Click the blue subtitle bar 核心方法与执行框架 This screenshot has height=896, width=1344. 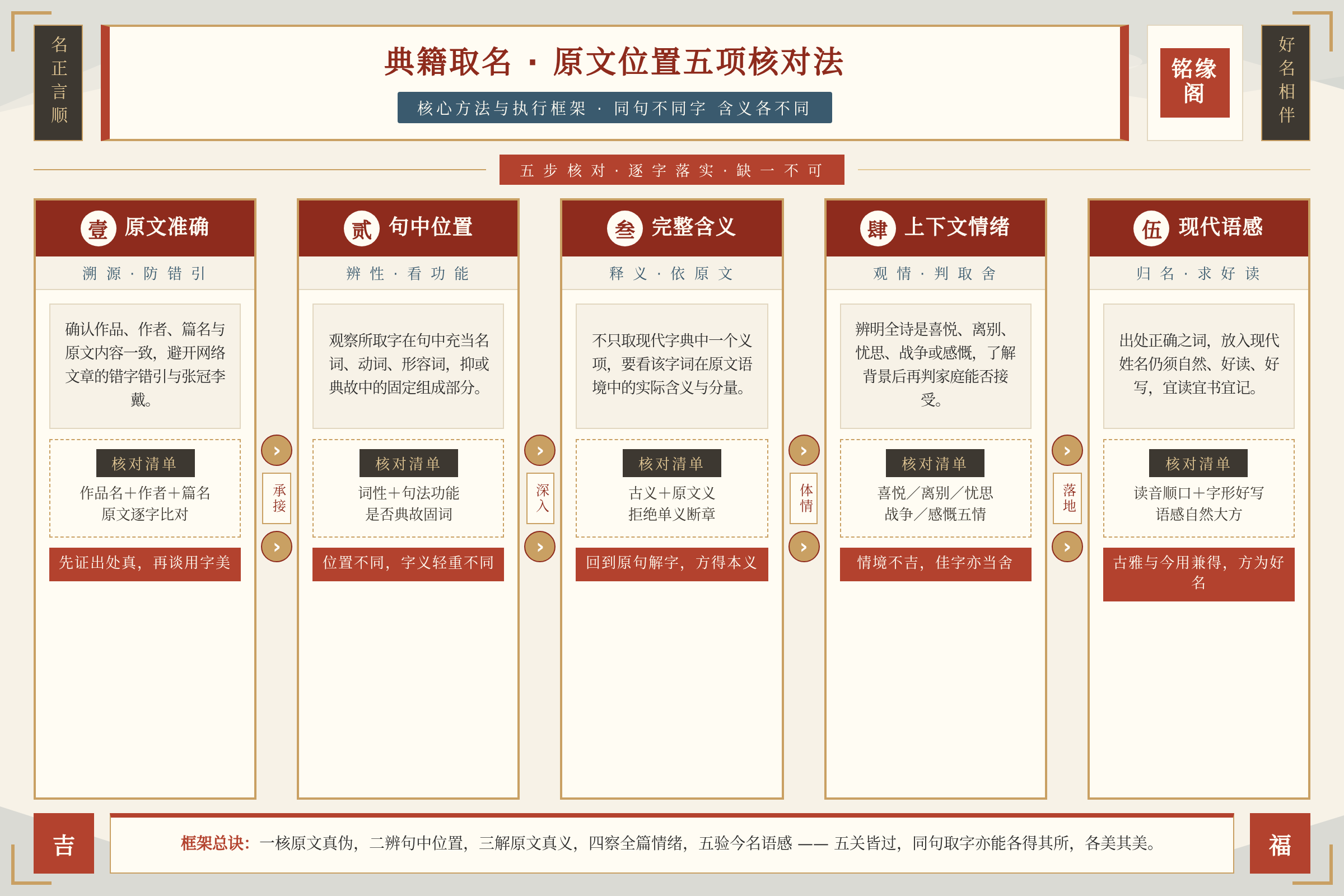pyautogui.click(x=615, y=108)
